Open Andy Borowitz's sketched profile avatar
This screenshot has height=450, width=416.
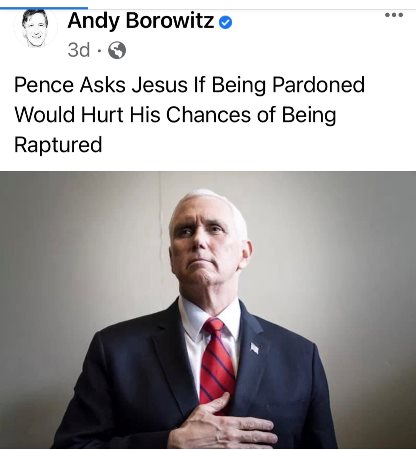[35, 28]
